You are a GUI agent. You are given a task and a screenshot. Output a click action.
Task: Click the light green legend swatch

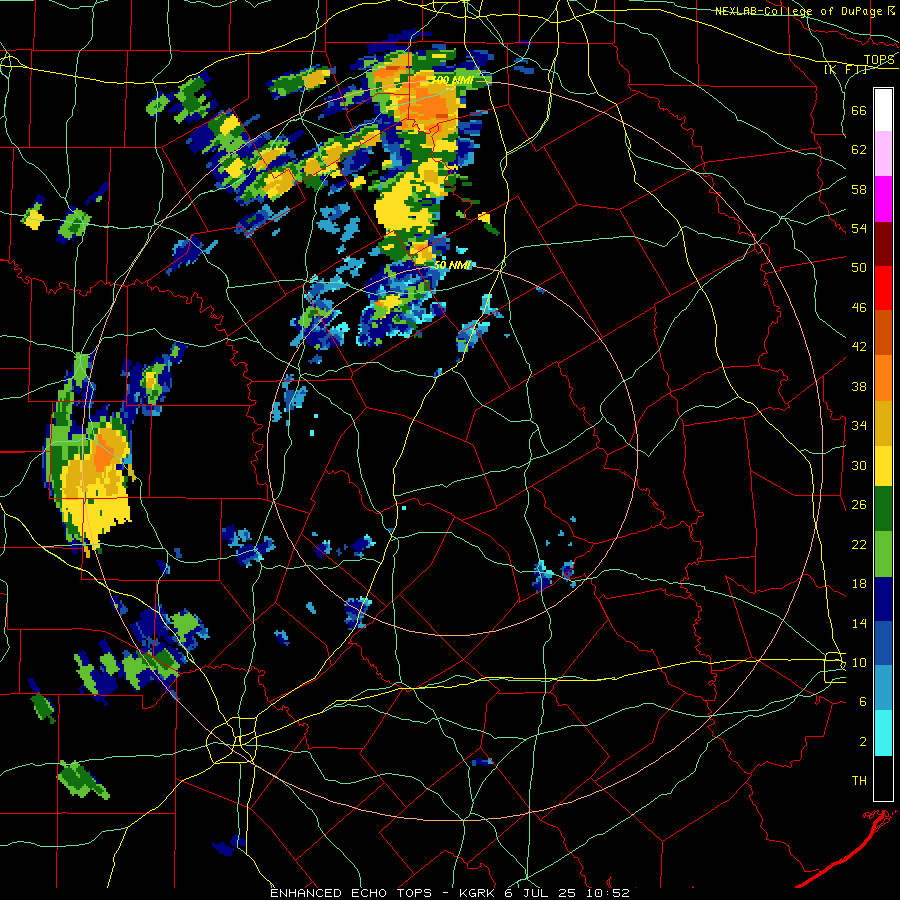(x=883, y=554)
